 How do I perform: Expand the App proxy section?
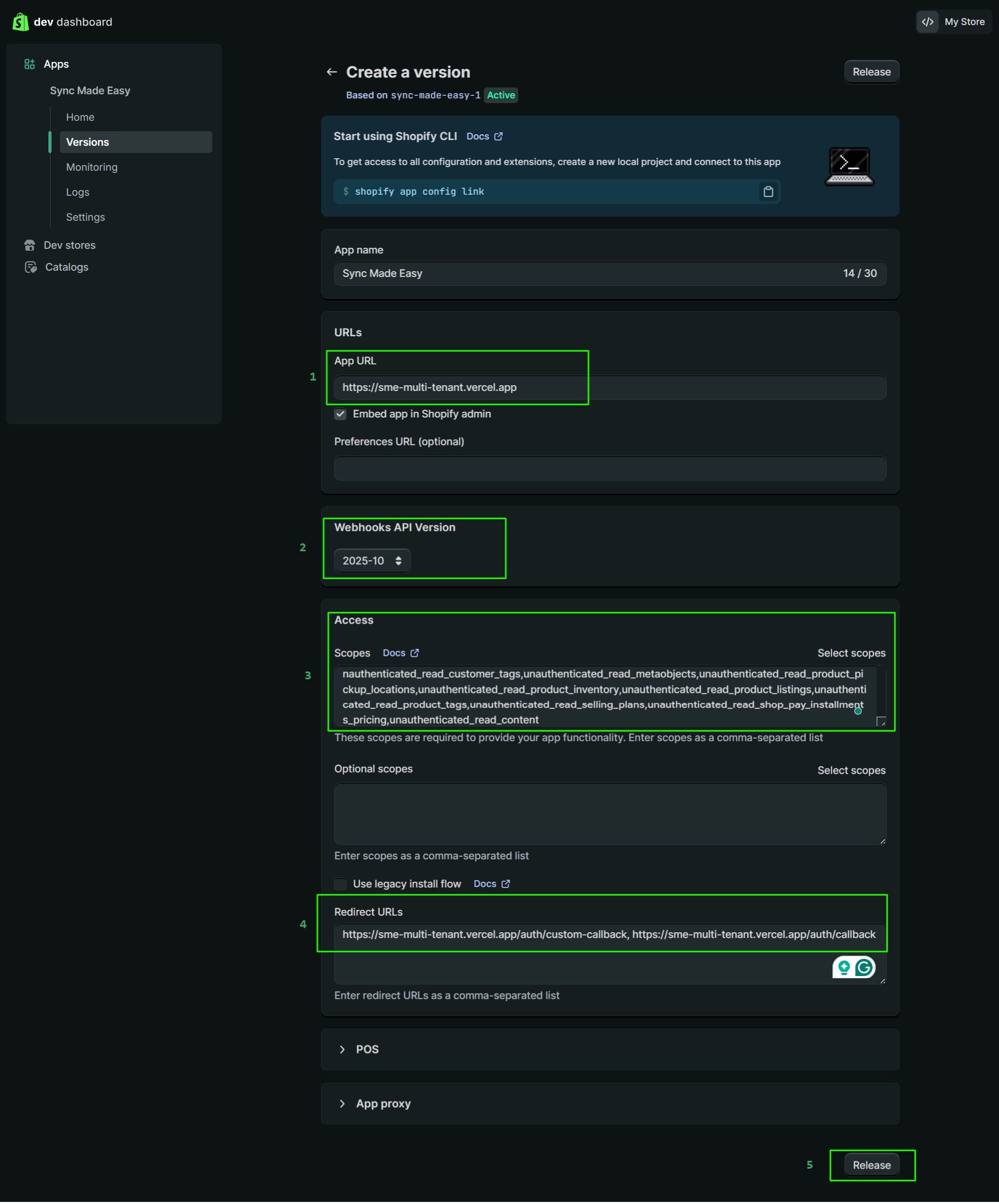pos(343,1104)
